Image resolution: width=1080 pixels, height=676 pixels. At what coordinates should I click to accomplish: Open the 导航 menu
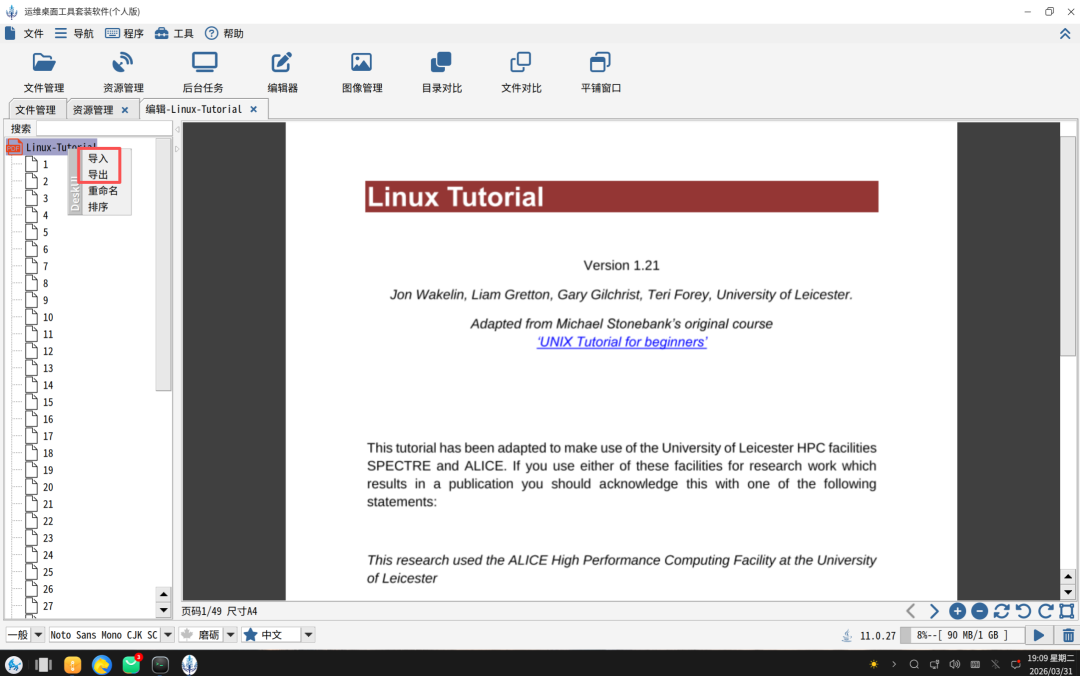(74, 34)
